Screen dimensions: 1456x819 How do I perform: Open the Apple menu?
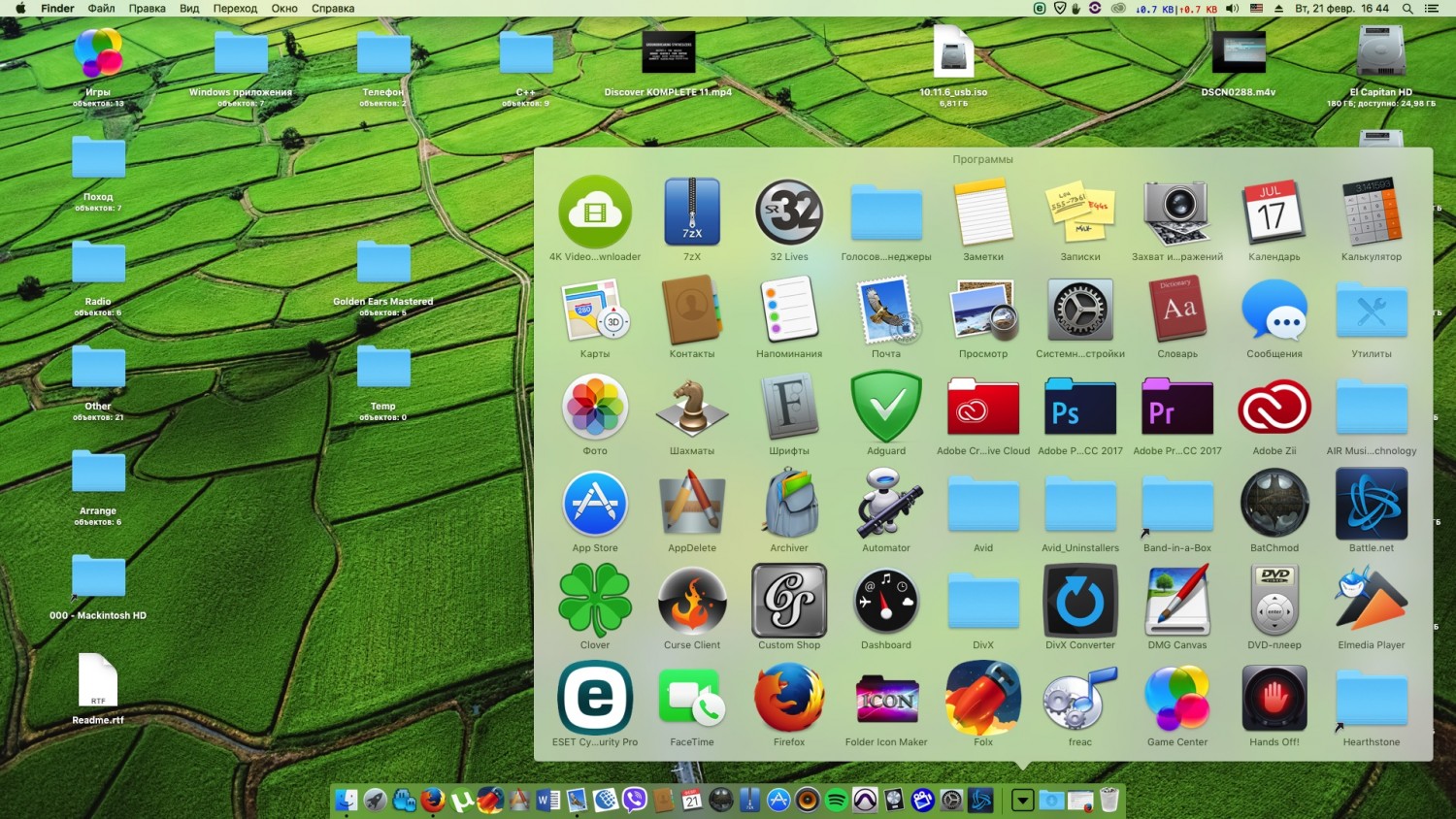[20, 9]
